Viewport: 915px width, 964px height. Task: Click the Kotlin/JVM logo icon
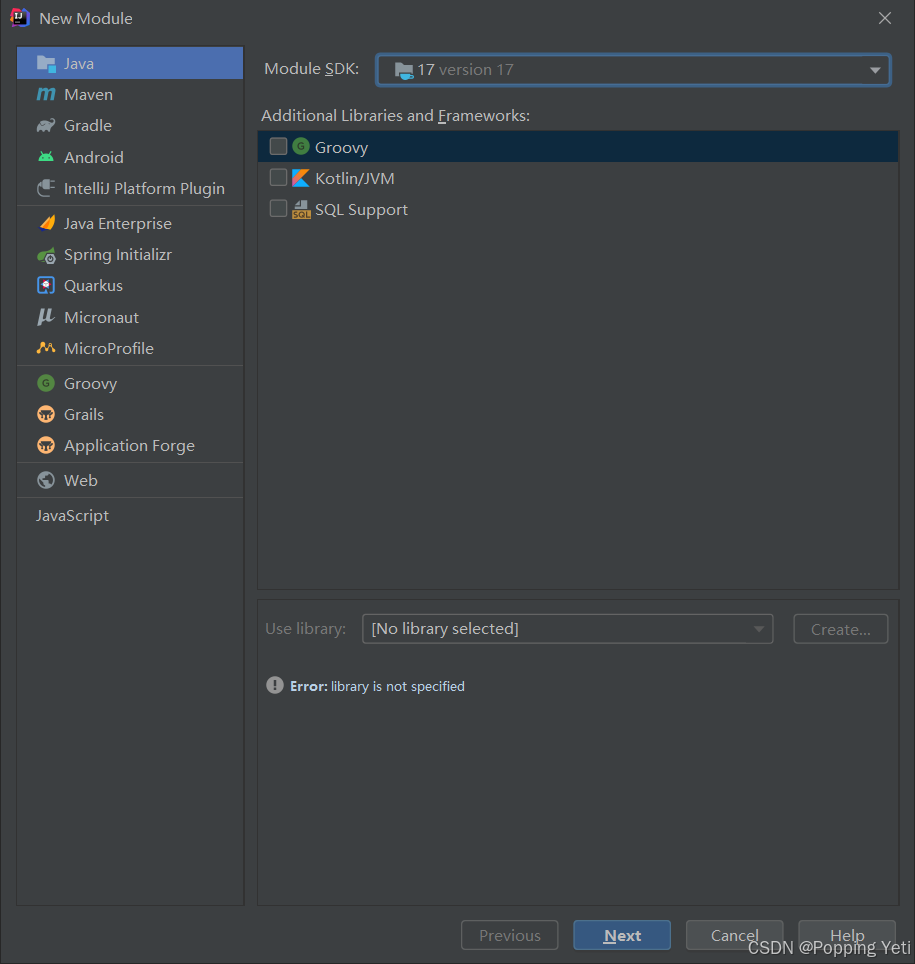pos(301,178)
